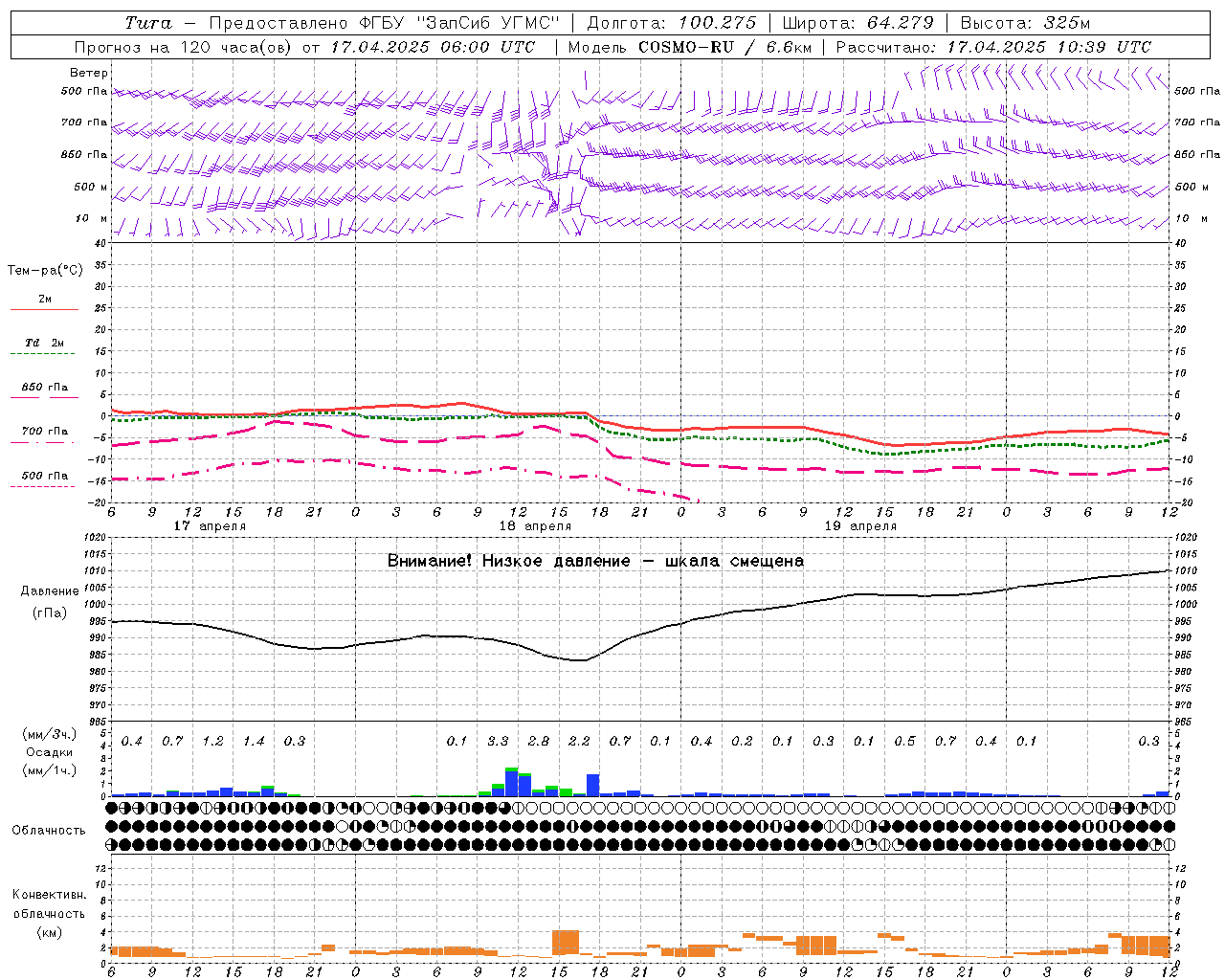The height and width of the screenshot is (980, 1225).
Task: Click the "(гПа)" unit under Давление
Action: [x=50, y=613]
